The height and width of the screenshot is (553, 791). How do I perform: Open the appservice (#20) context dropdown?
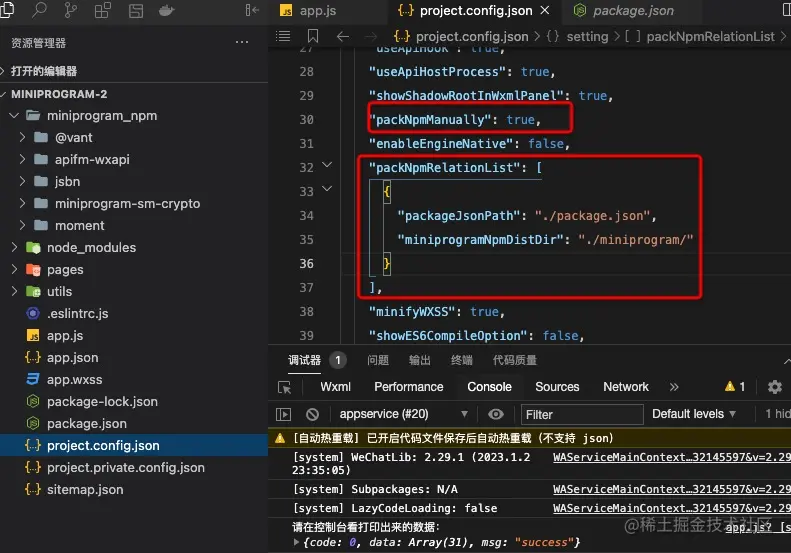click(x=403, y=414)
